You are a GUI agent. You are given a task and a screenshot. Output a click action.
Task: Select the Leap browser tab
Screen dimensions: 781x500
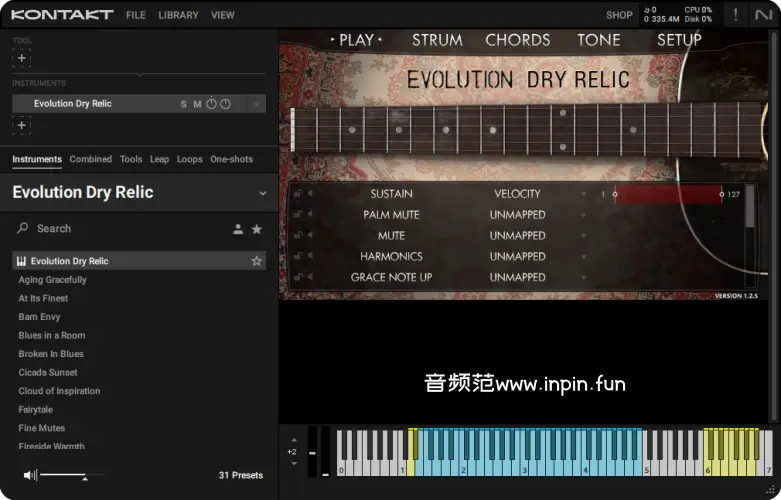point(159,159)
